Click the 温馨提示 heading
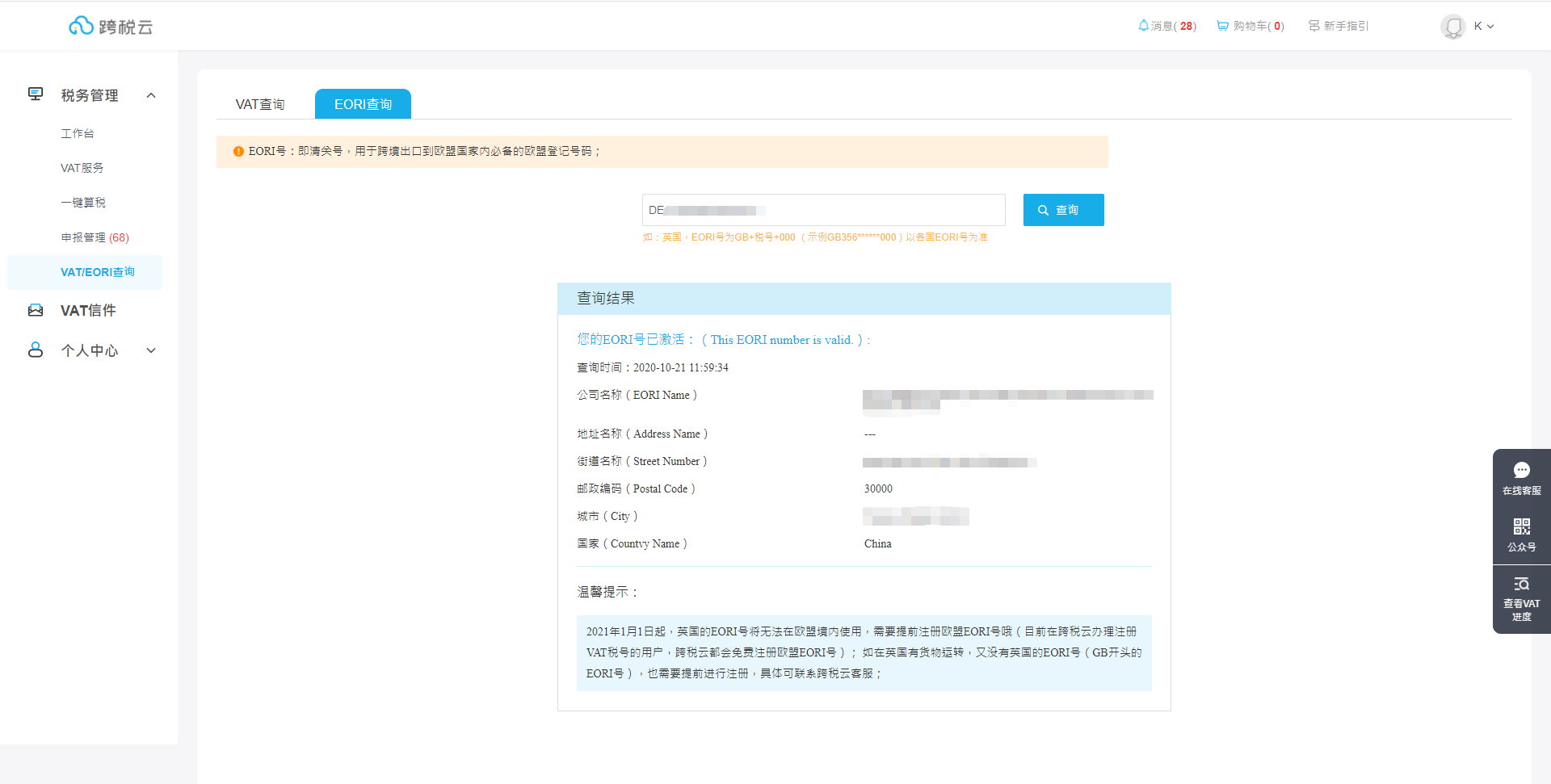 point(607,592)
